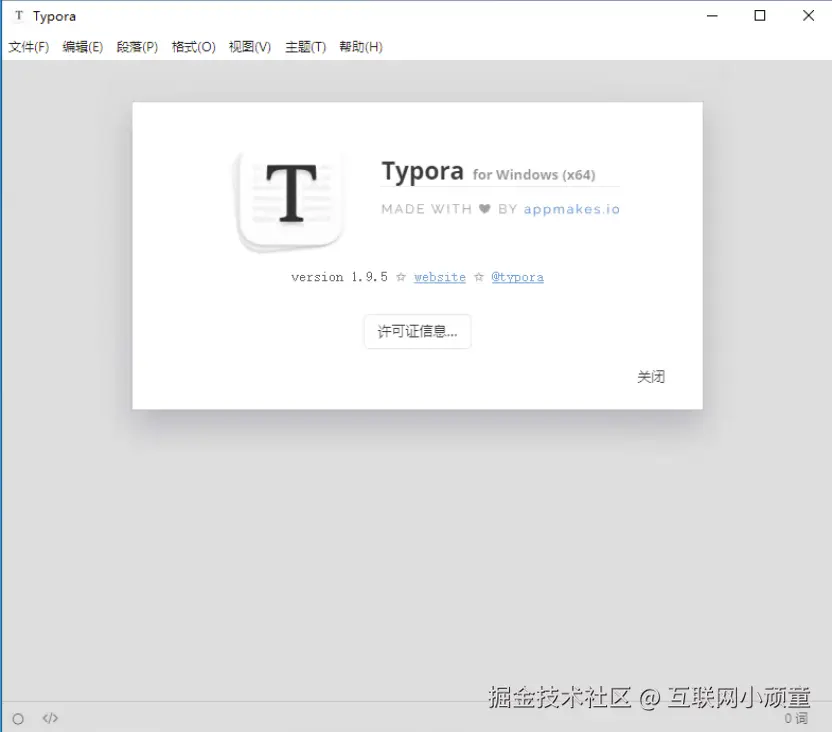
Task: Open the @typora link
Action: pyautogui.click(x=517, y=277)
